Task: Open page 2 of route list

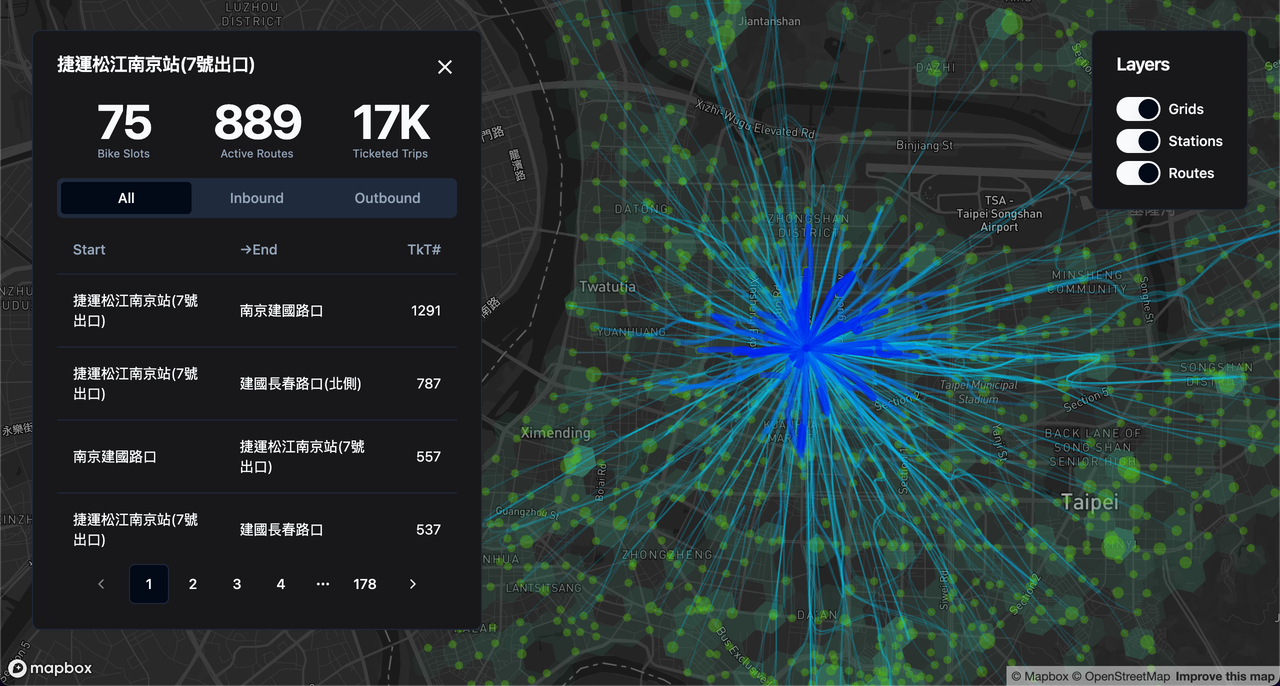Action: [x=193, y=584]
